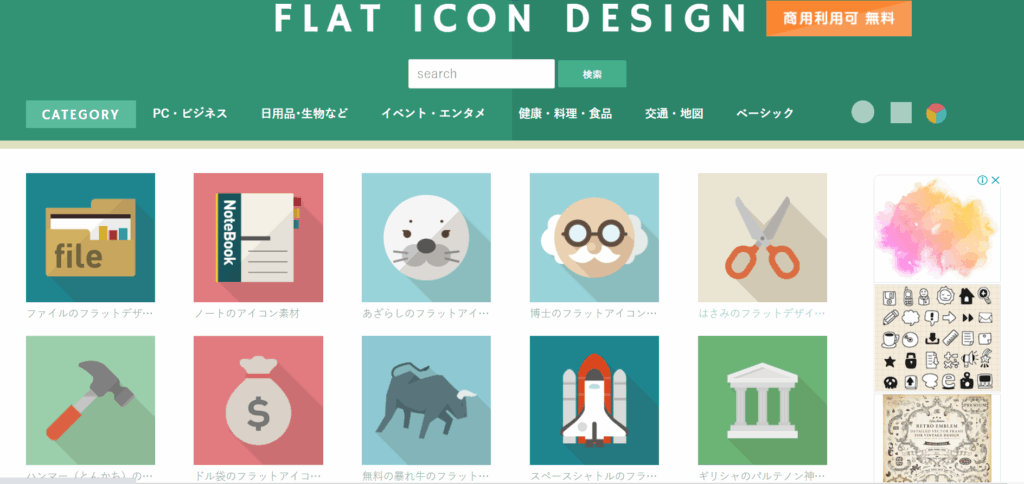Open the 日用品・生物など category menu
This screenshot has width=1024, height=484.
(x=304, y=114)
